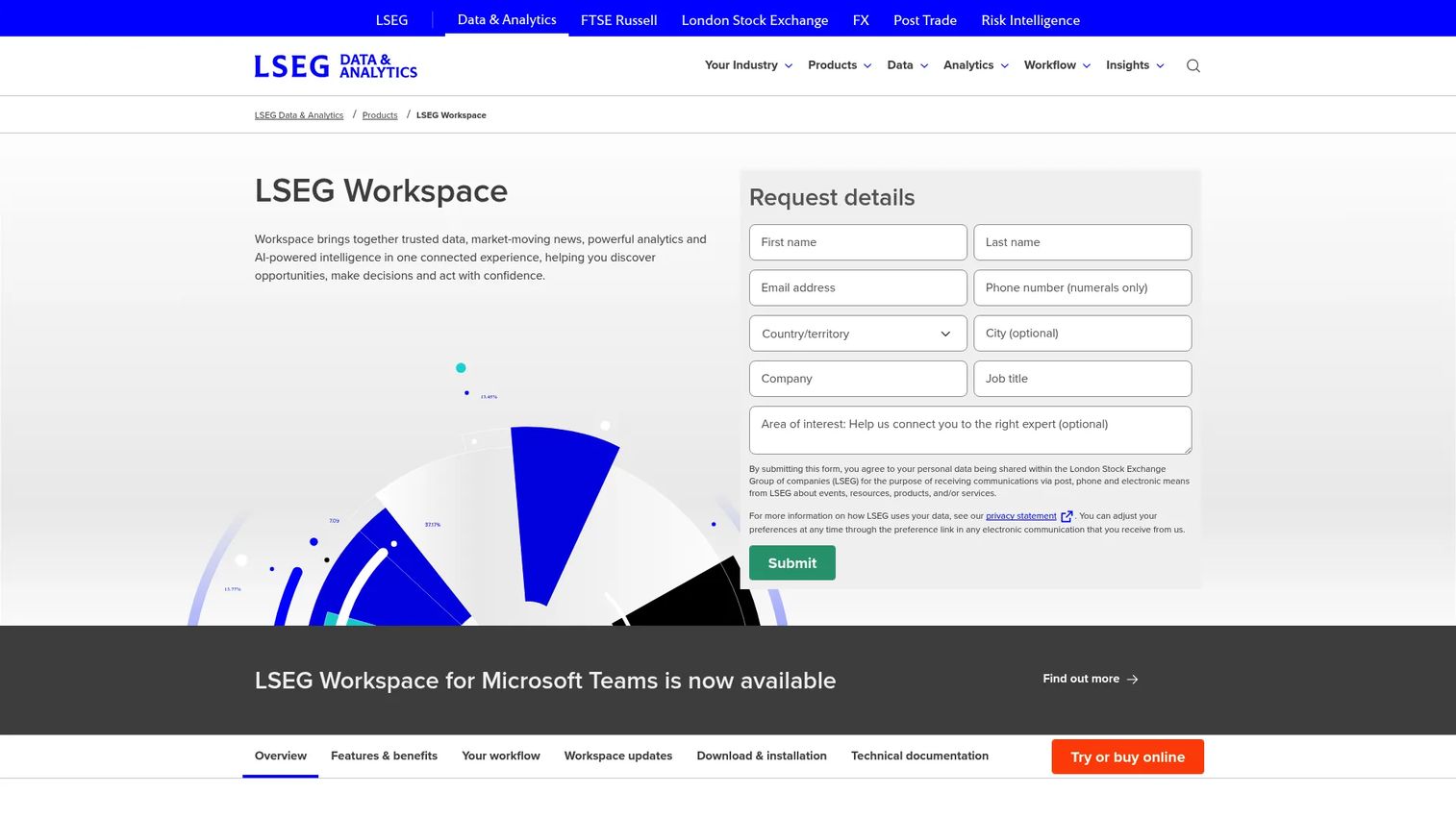Click the LSEG Data & Analytics breadcrumb
The height and width of the screenshot is (818, 1456).
tap(299, 115)
